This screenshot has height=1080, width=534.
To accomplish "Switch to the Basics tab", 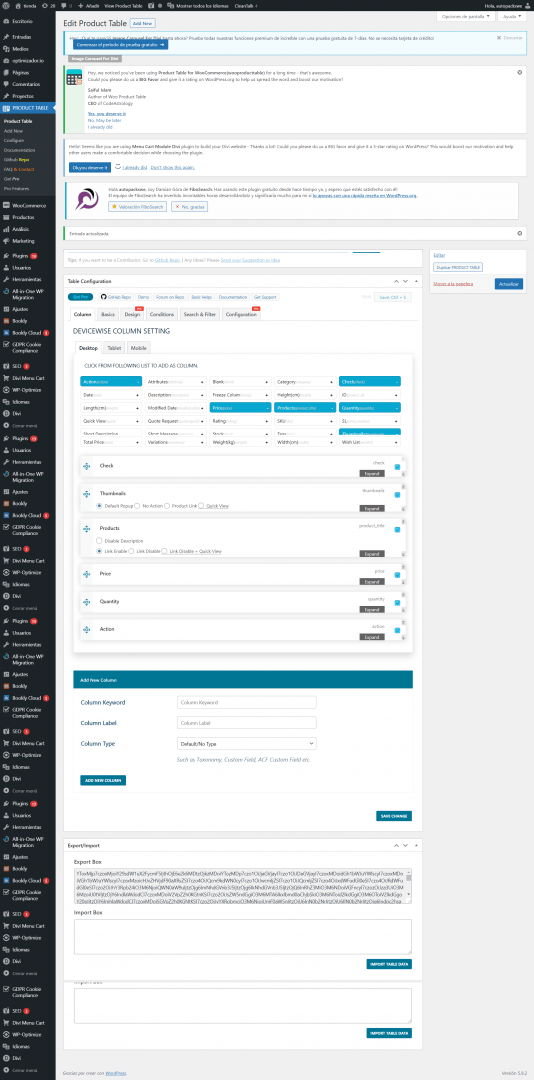I will click(108, 314).
